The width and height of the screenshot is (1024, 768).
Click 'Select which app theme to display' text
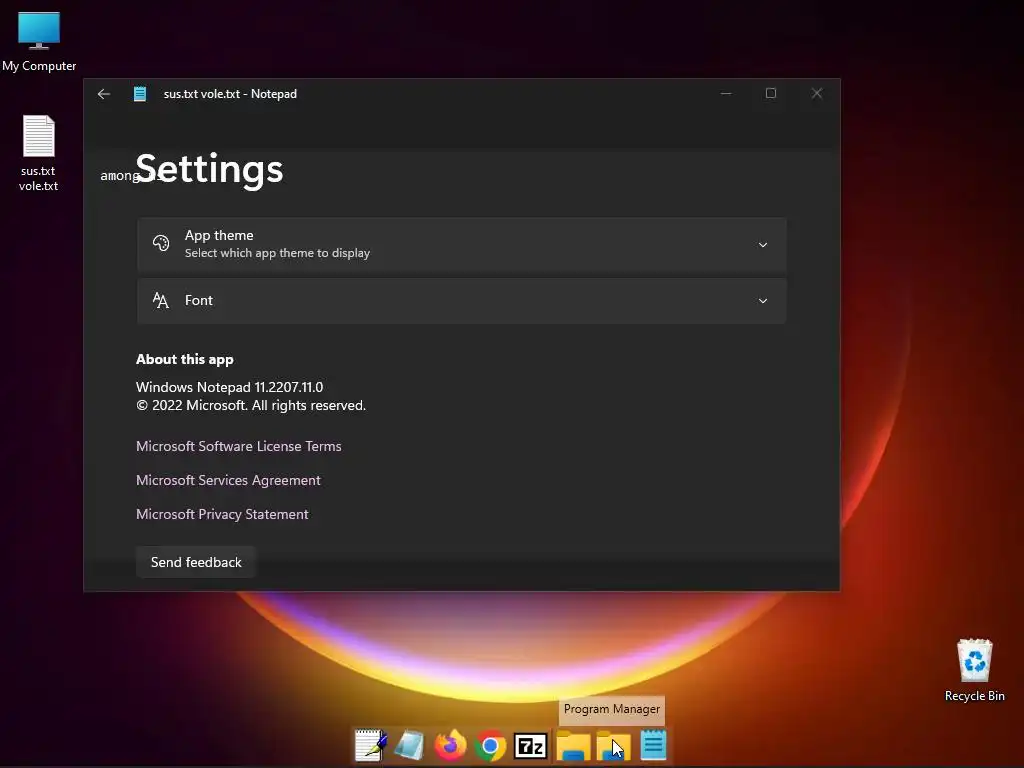[x=277, y=253]
